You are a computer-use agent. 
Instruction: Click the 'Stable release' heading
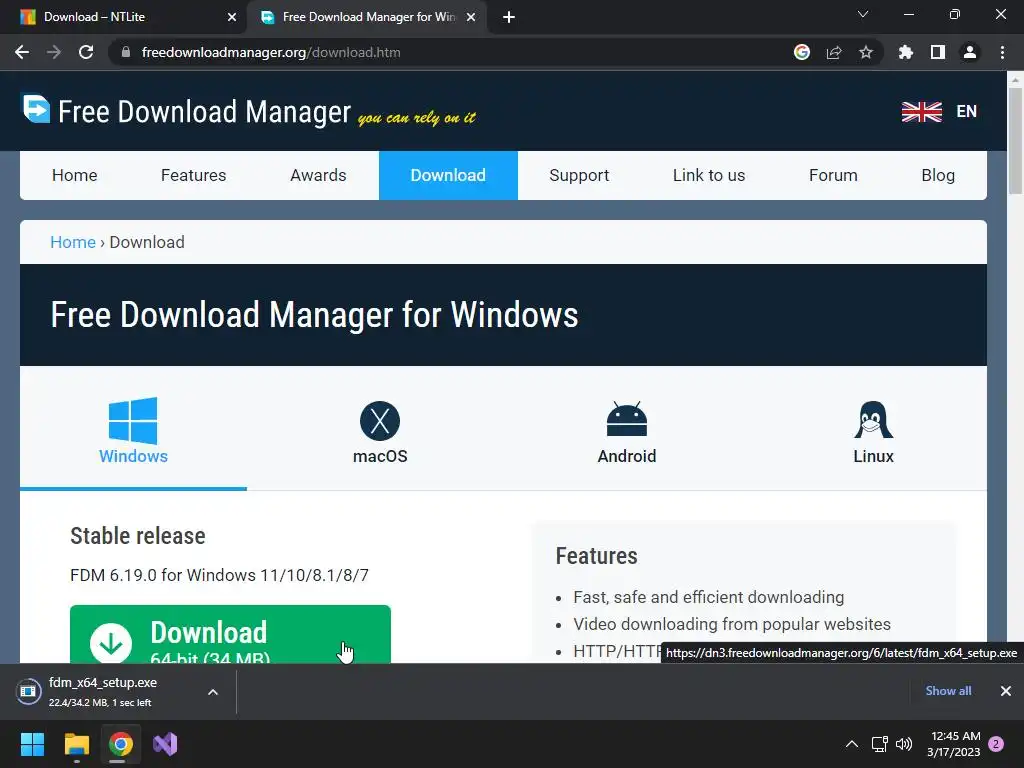click(x=138, y=536)
